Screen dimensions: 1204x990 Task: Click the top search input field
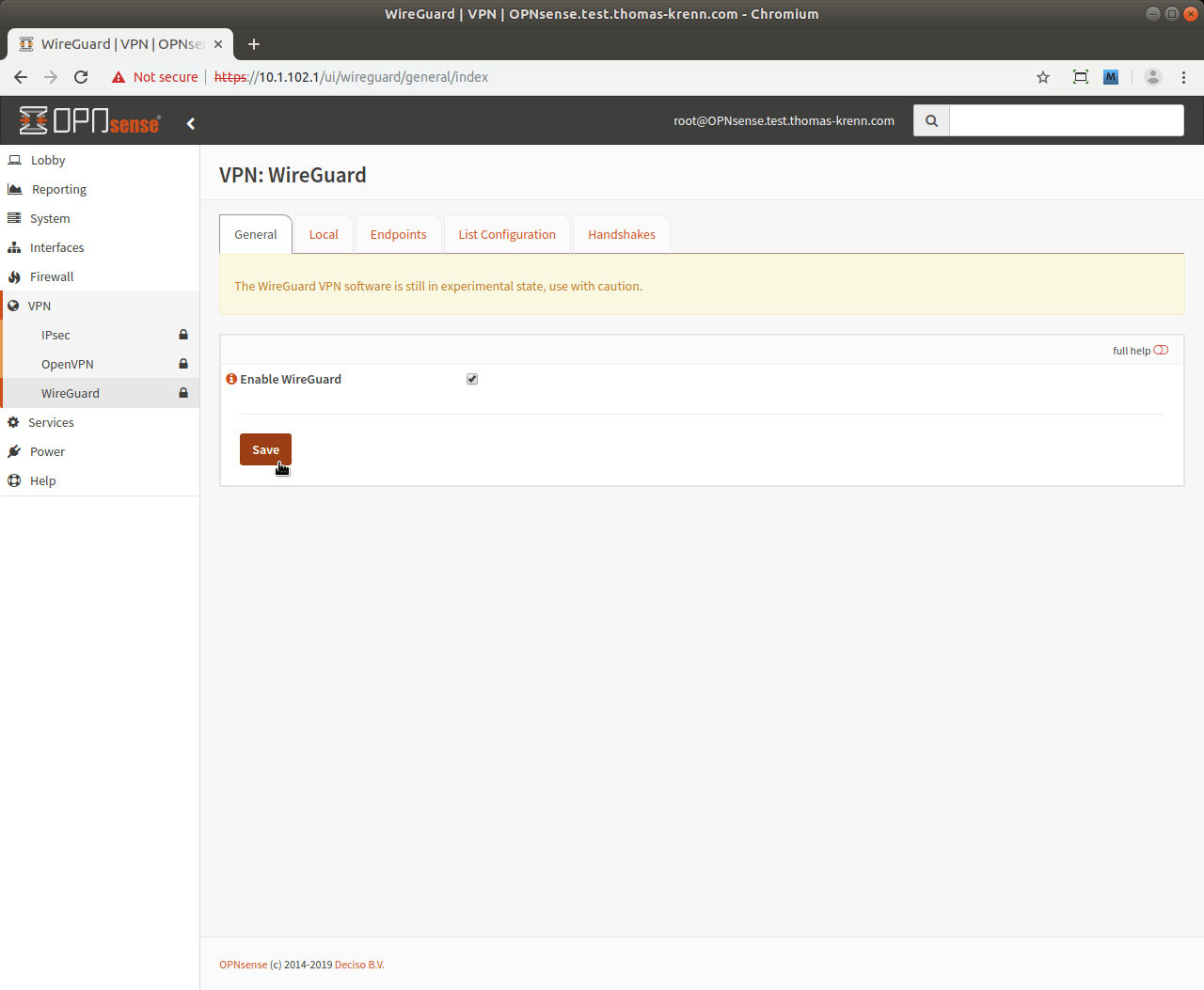tap(1066, 120)
